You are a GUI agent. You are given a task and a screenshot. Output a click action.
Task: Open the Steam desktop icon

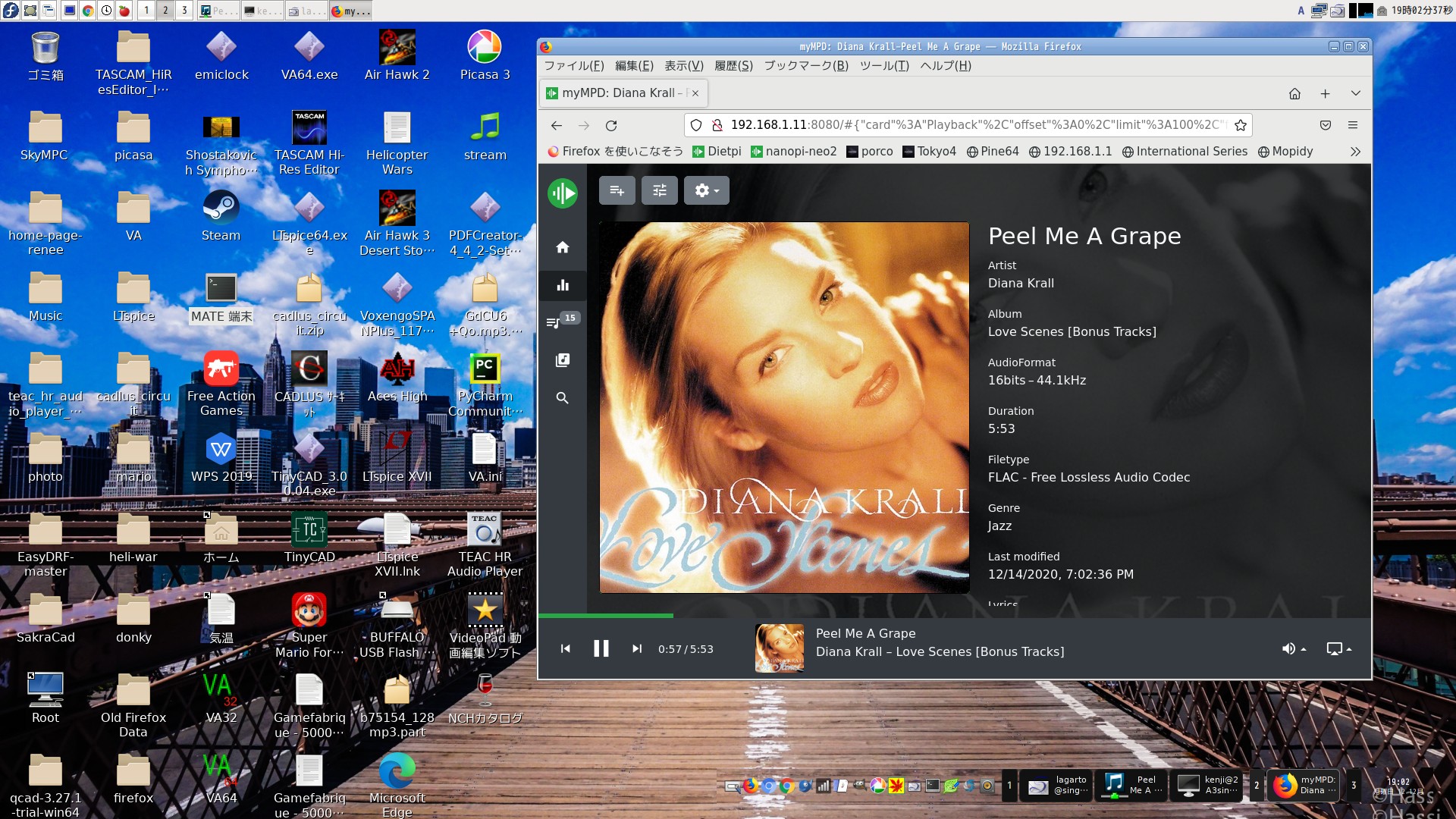pyautogui.click(x=221, y=216)
